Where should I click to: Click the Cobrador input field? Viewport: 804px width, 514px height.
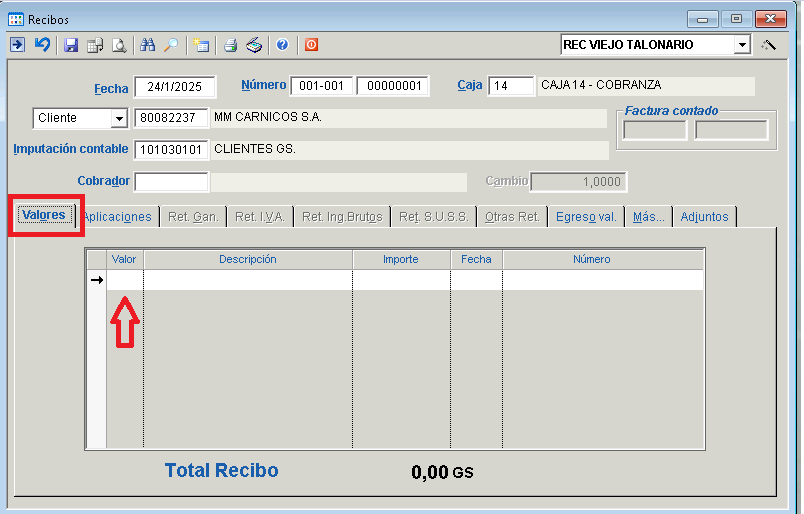pos(171,182)
